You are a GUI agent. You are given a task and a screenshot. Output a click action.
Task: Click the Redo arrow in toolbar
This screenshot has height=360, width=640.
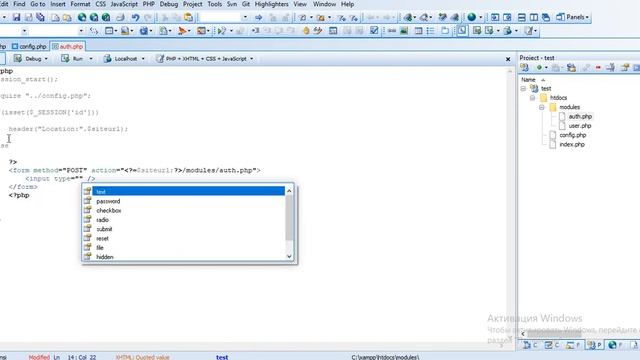tap(148, 18)
